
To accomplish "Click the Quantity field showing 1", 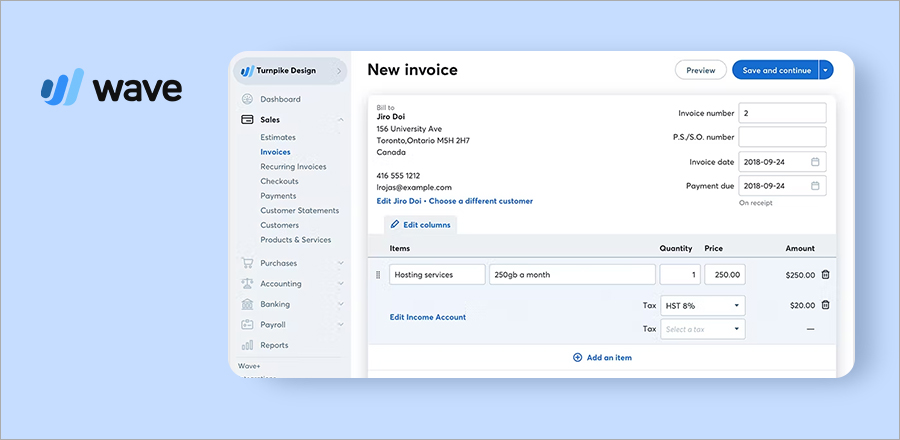I will coord(680,275).
